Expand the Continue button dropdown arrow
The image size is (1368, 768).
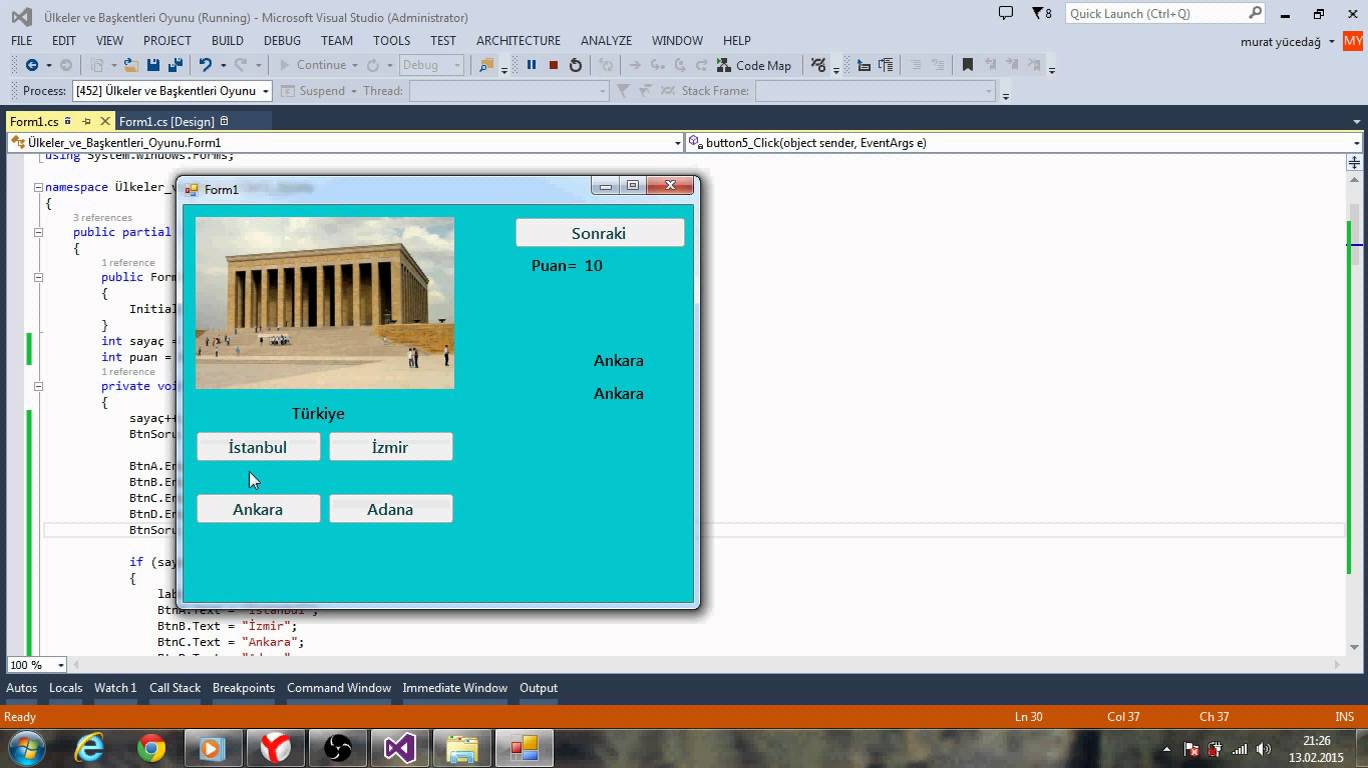tap(355, 65)
